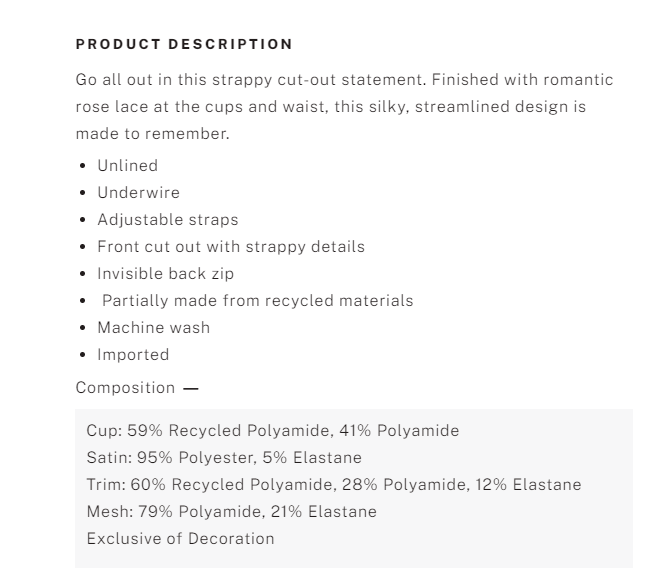Screen dimensions: 648x568
Task: Click the 'rose lace at the cups' line
Action: [331, 107]
